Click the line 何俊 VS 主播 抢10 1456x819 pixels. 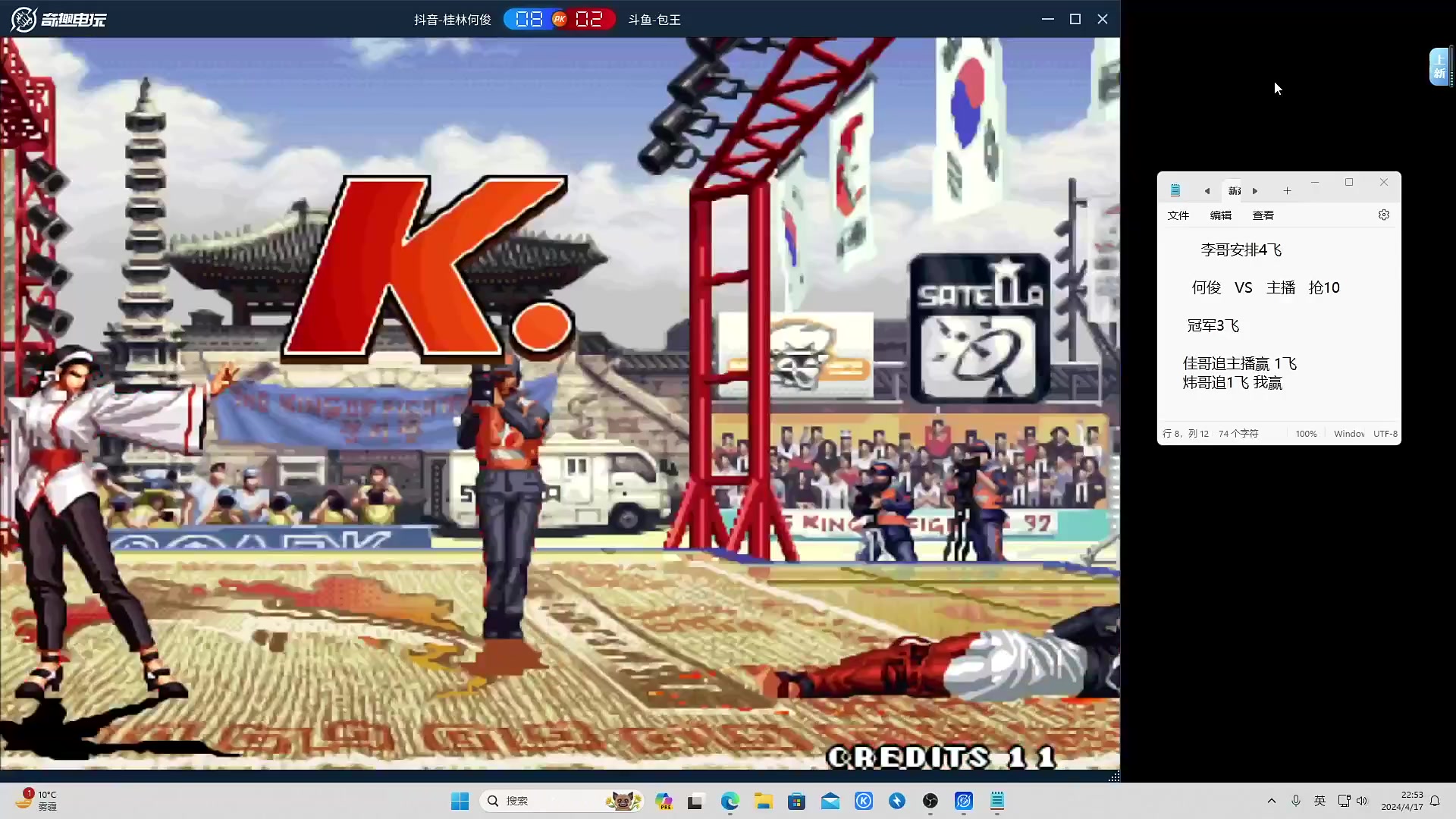click(1265, 287)
